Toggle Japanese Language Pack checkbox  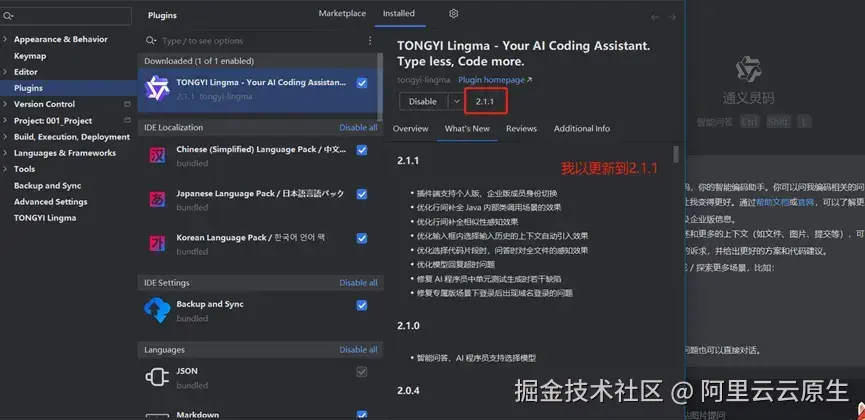point(362,194)
